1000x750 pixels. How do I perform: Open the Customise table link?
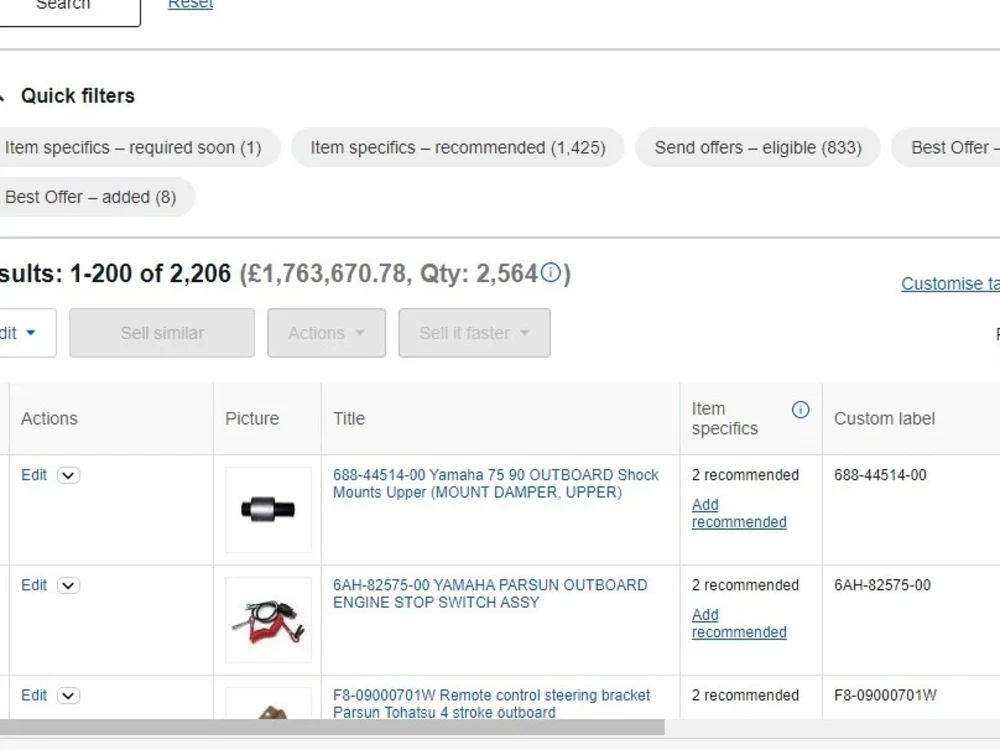pyautogui.click(x=950, y=284)
